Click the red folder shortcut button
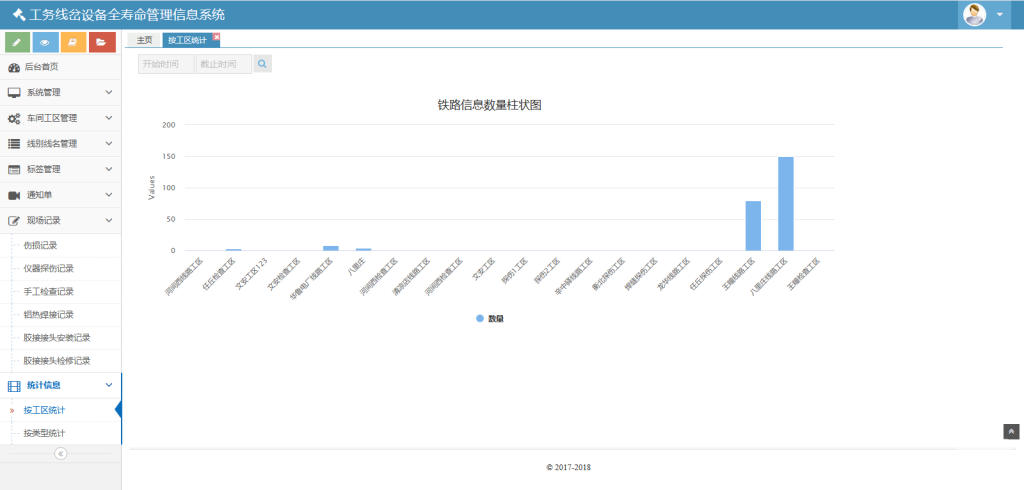This screenshot has width=1024, height=490. pyautogui.click(x=102, y=42)
